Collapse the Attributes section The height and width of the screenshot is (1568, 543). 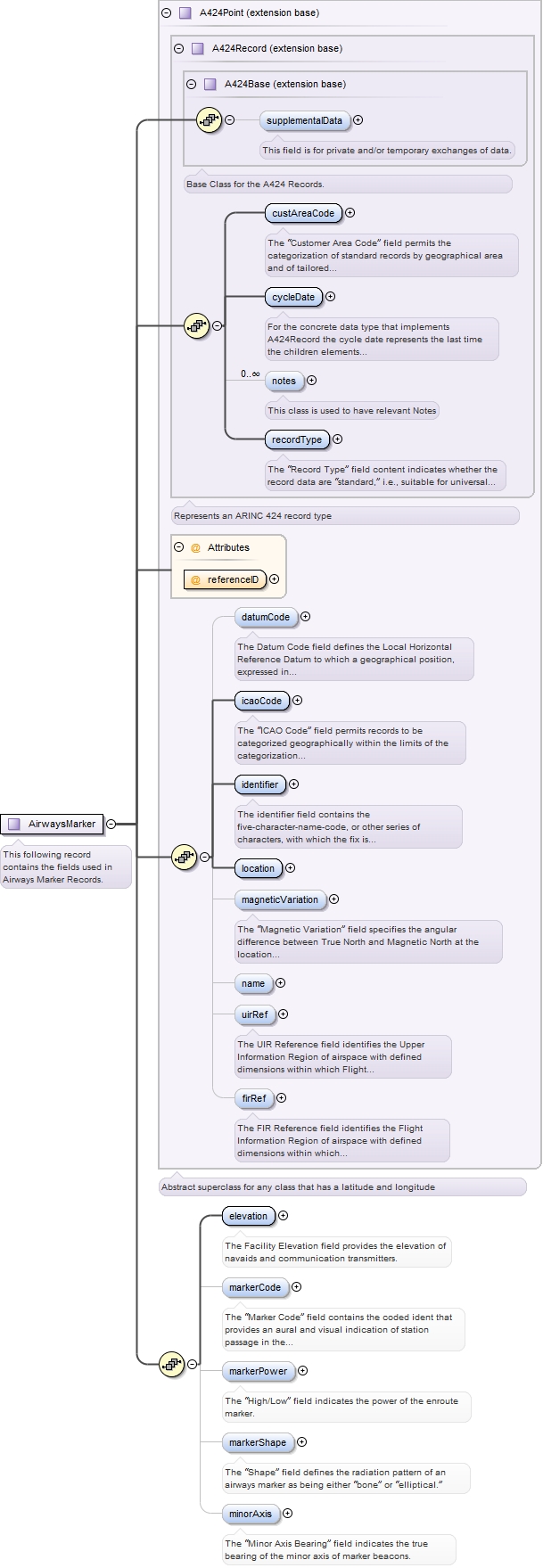pyautogui.click(x=179, y=547)
